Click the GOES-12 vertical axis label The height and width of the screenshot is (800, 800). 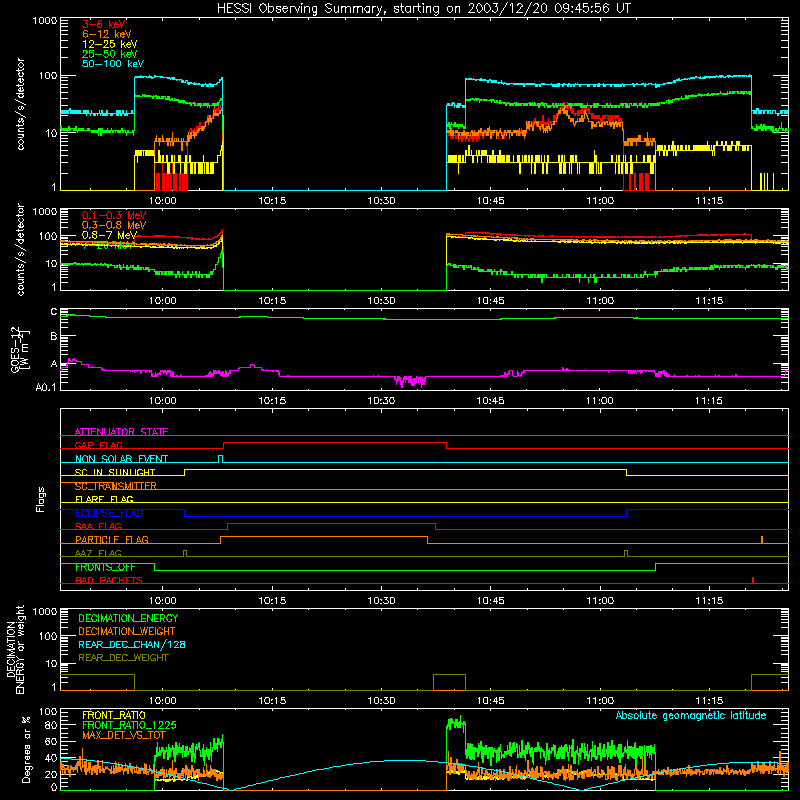19,350
